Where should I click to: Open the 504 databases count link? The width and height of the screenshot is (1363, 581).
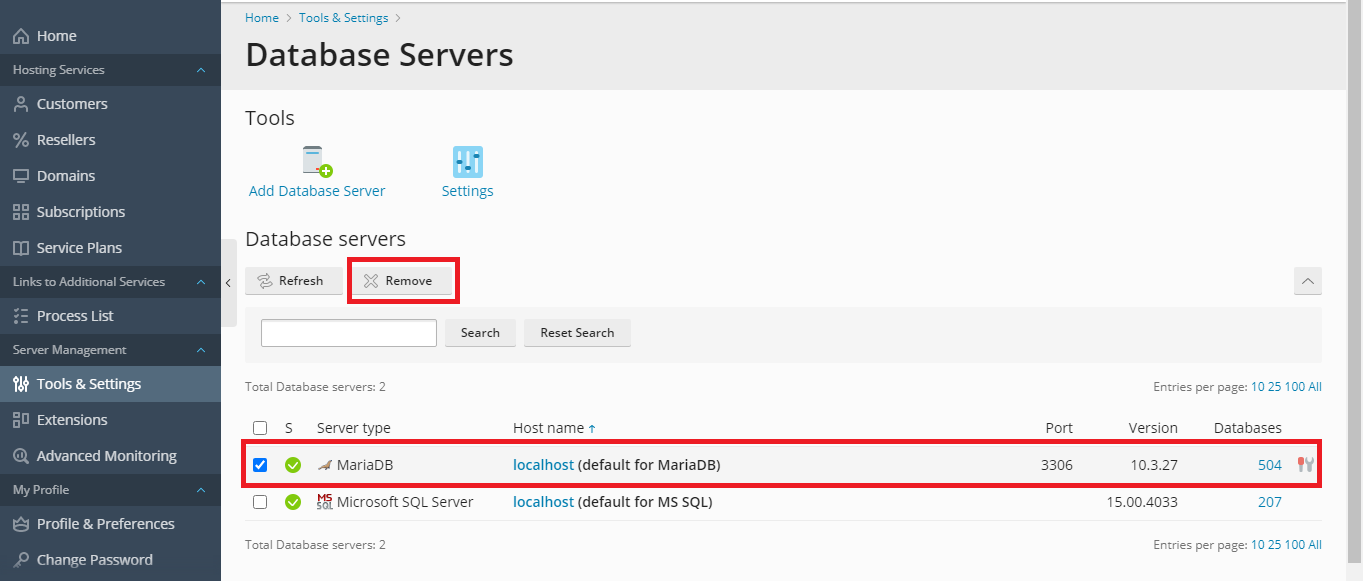[x=1270, y=465]
